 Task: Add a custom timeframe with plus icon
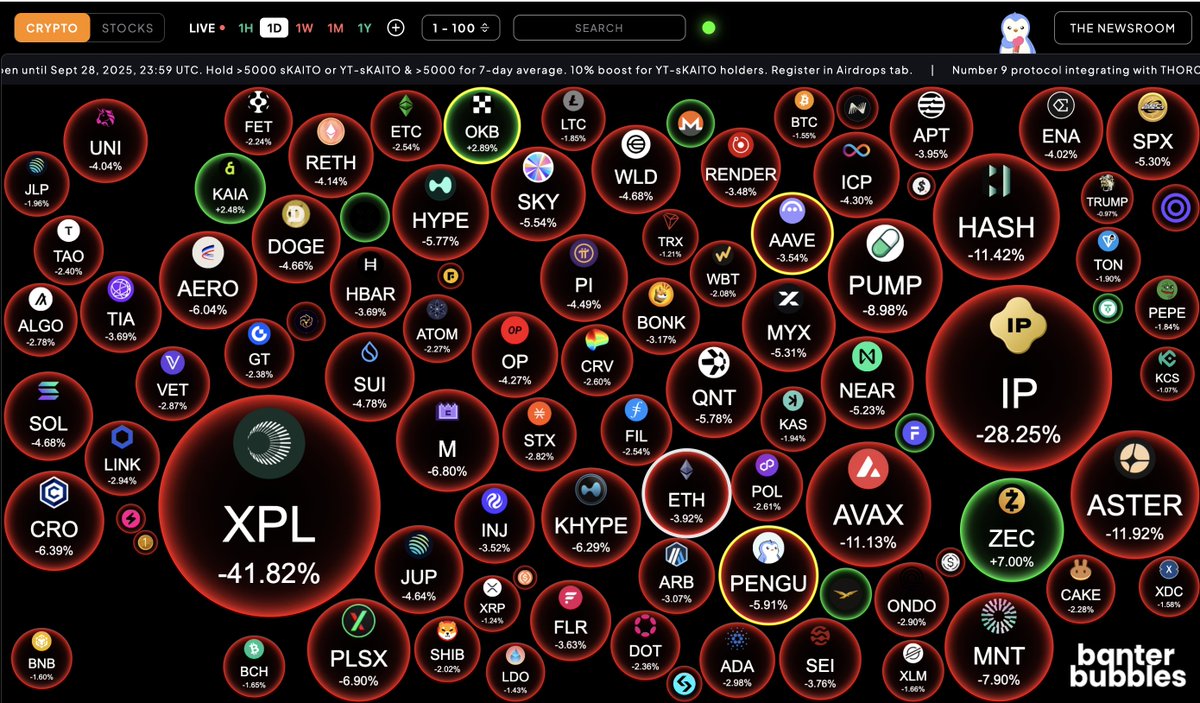pyautogui.click(x=395, y=28)
